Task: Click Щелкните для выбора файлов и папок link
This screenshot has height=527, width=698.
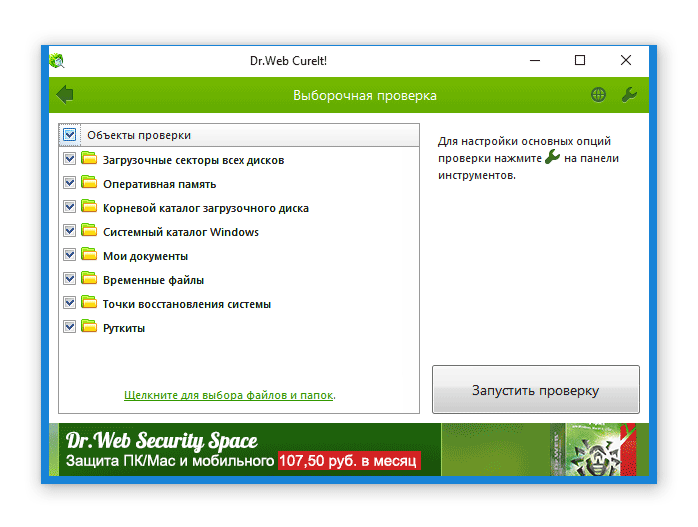Action: (228, 395)
